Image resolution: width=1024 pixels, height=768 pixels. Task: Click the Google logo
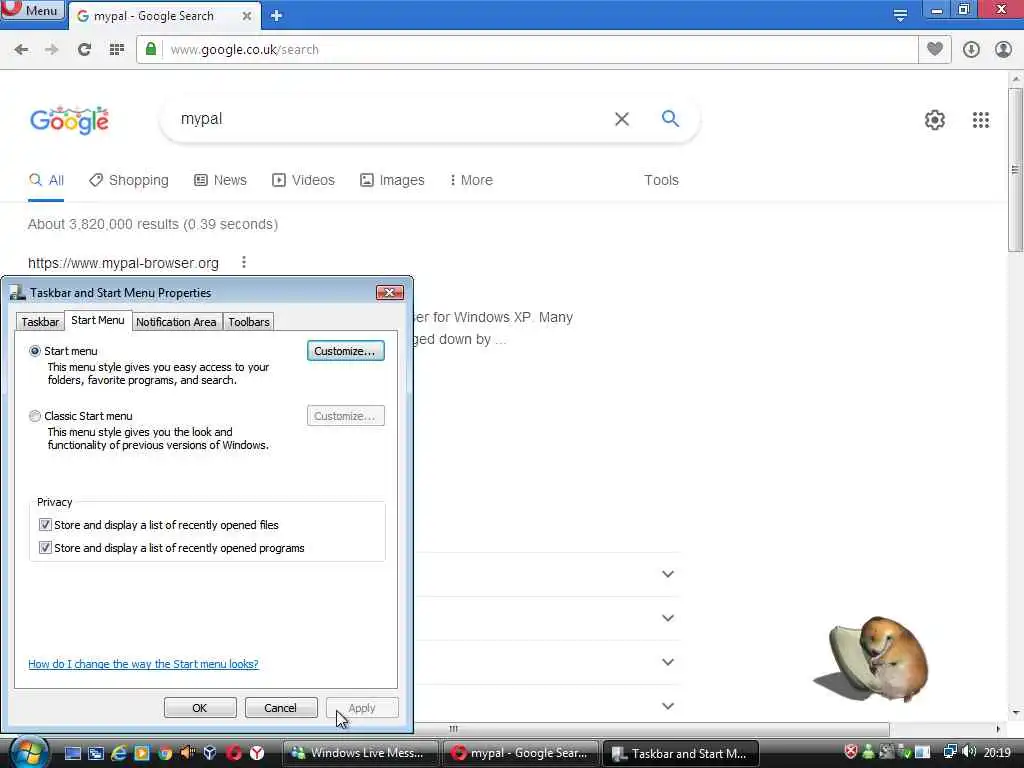69,120
